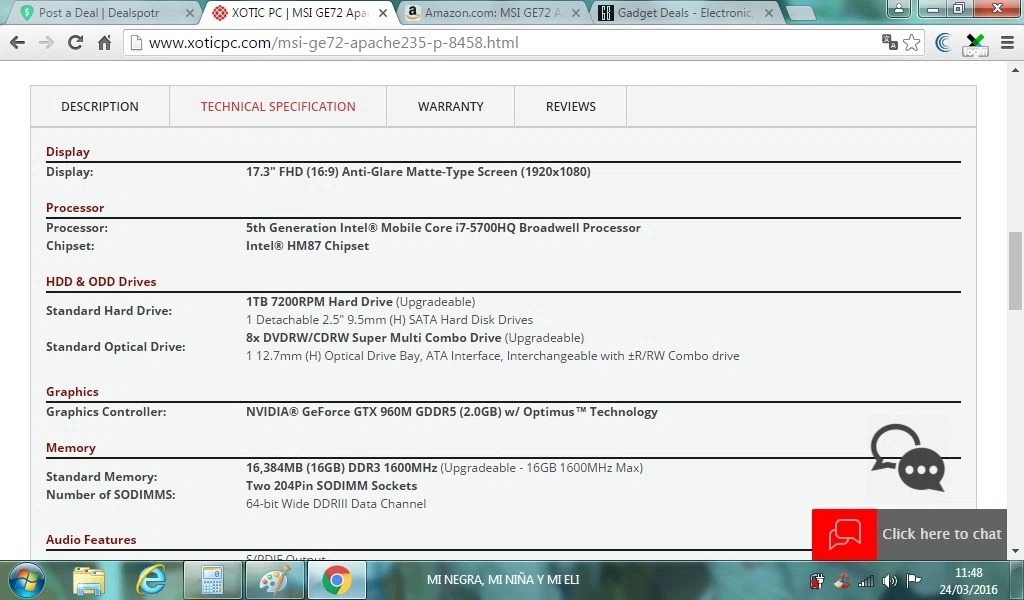
Task: Launch Internet Explorer from the taskbar
Action: click(x=150, y=580)
